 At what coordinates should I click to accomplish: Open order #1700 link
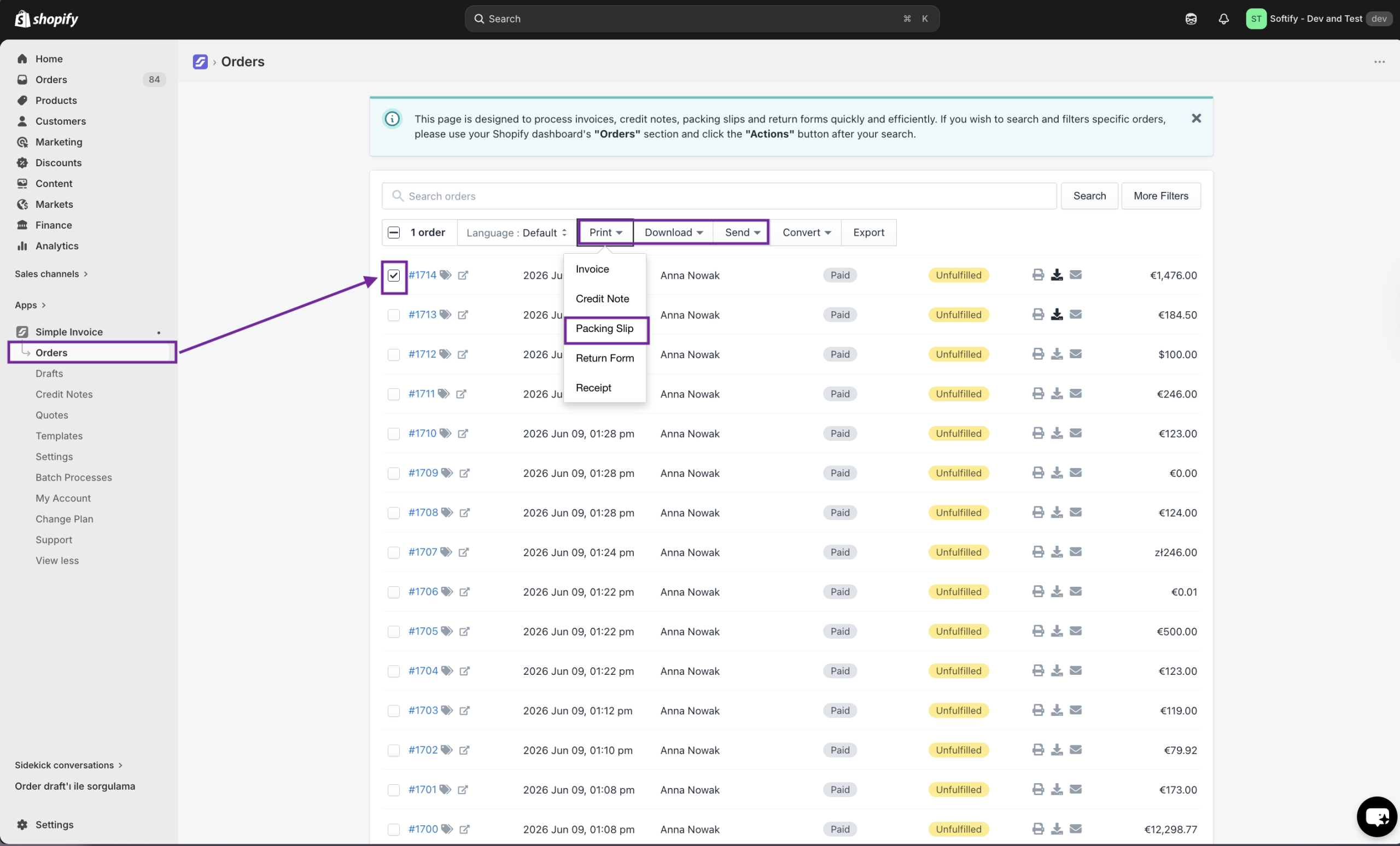click(423, 829)
